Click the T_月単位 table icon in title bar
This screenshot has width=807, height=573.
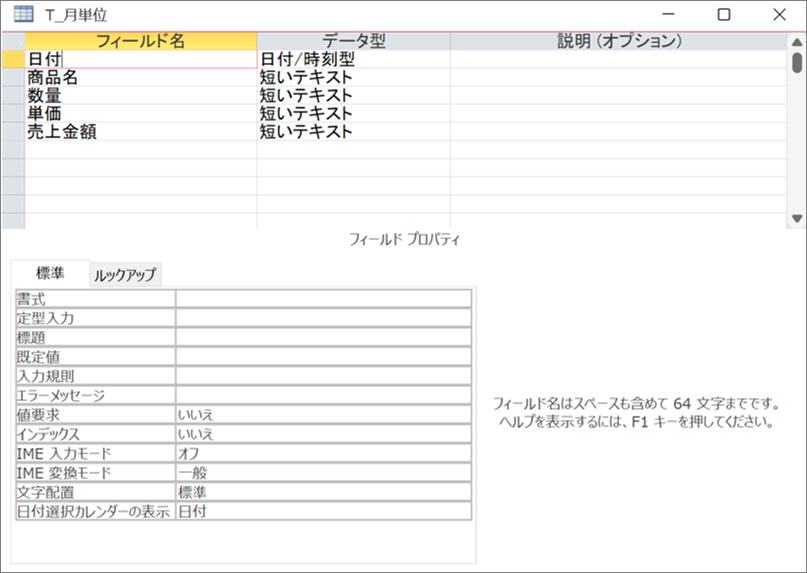[23, 15]
